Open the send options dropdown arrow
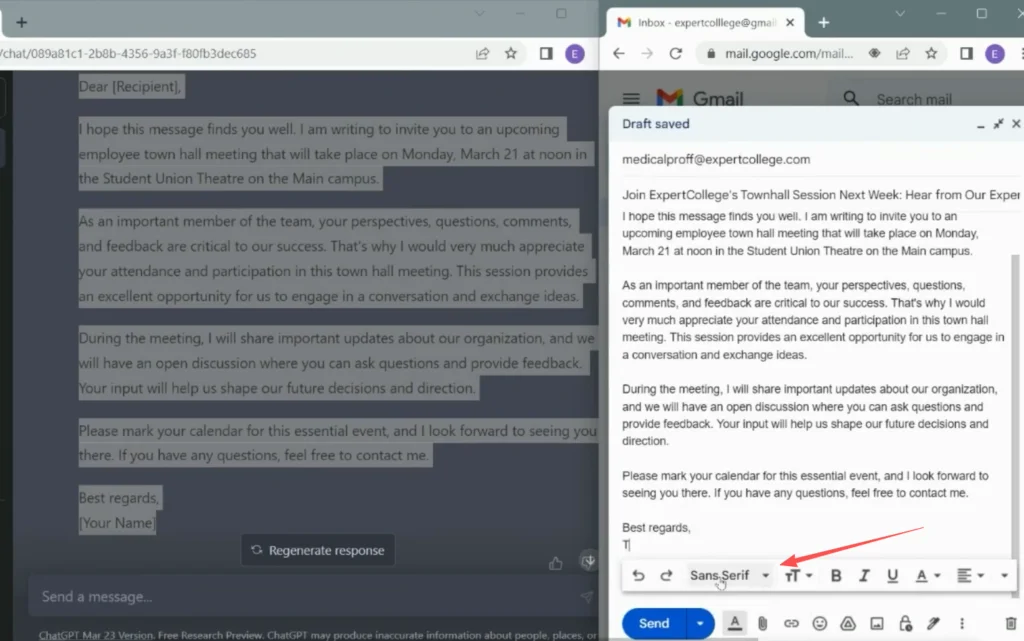The height and width of the screenshot is (641, 1024). click(699, 623)
